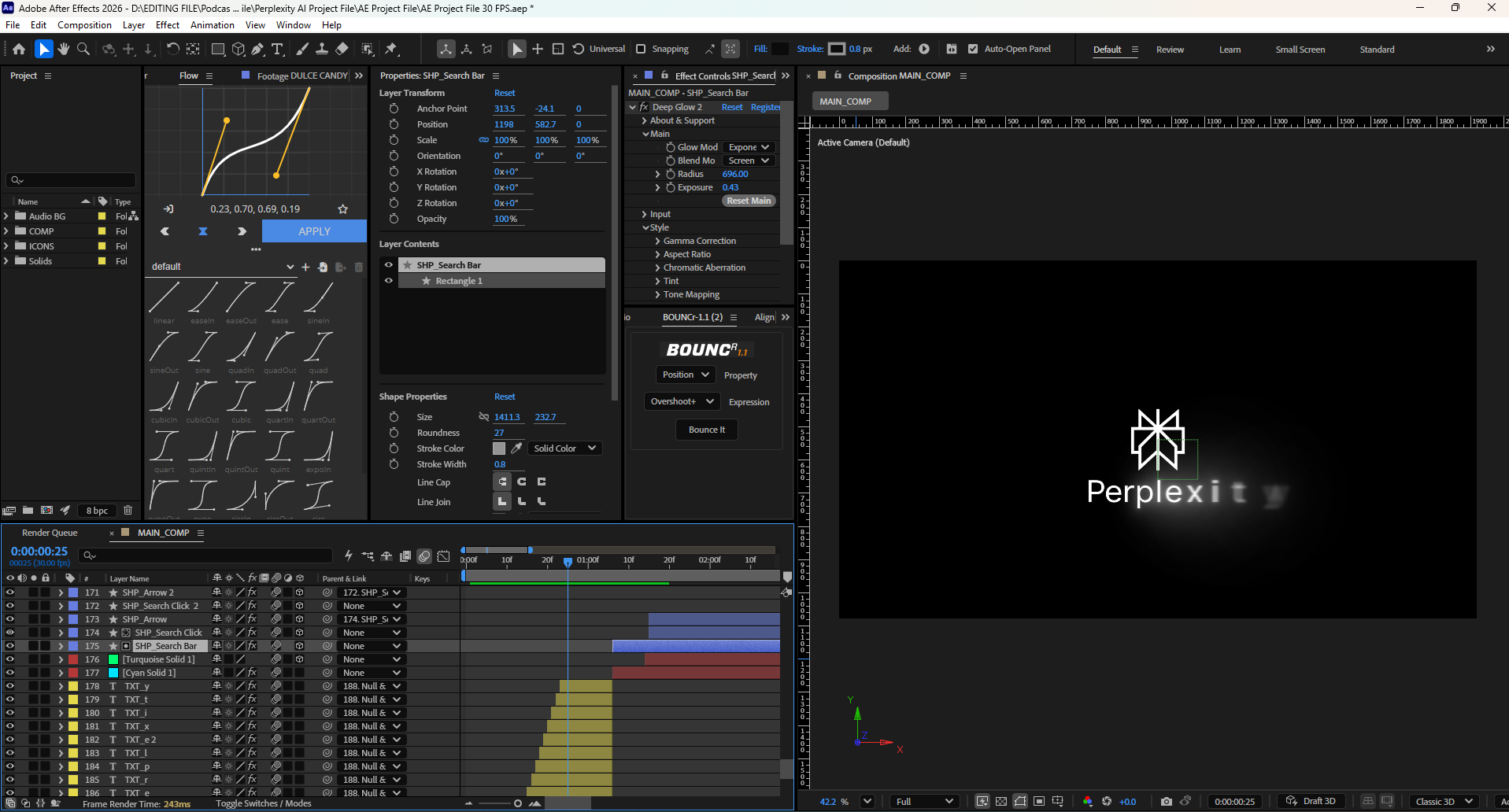Click the Opacity stopwatch icon

click(x=394, y=219)
